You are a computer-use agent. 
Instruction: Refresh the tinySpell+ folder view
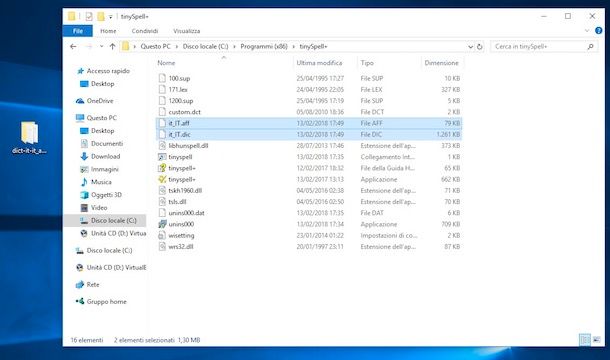pos(480,47)
